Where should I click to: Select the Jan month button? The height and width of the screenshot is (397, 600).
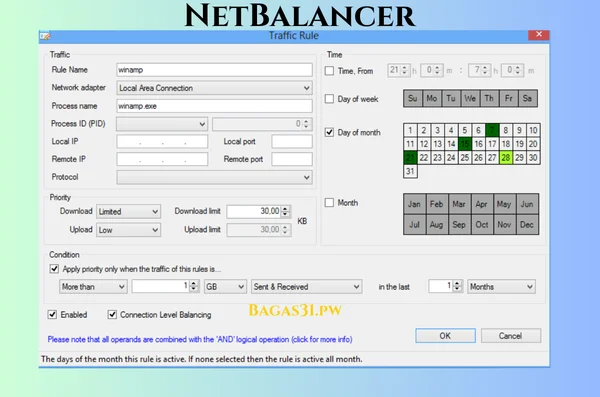[414, 204]
